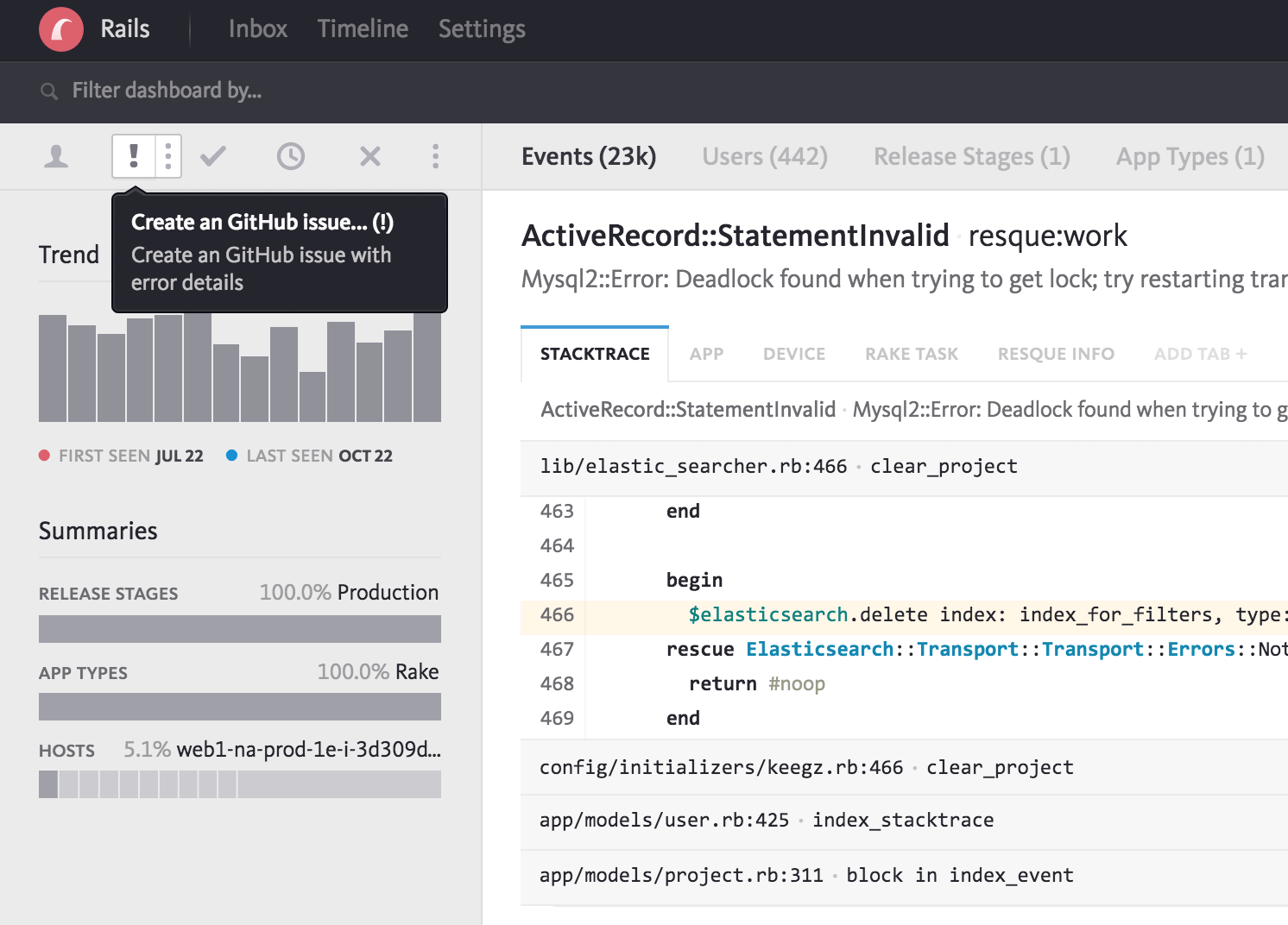Click ActiveRecord::StatementInvalid error title
This screenshot has width=1288, height=925.
(736, 236)
